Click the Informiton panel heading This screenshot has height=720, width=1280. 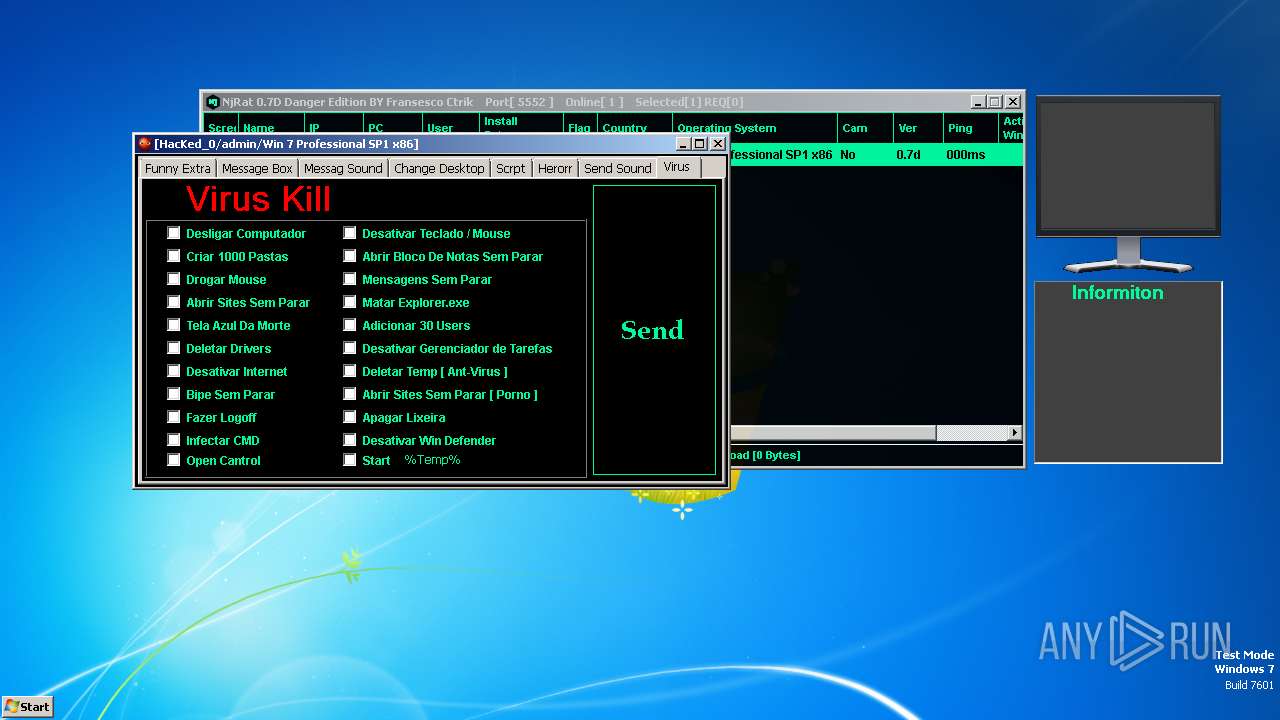coord(1117,293)
